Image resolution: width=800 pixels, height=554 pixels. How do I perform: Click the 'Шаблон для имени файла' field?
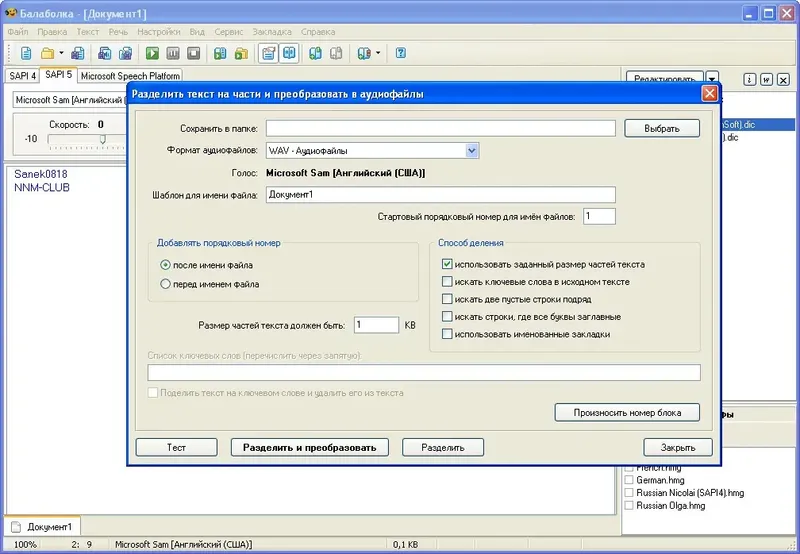[x=441, y=194]
